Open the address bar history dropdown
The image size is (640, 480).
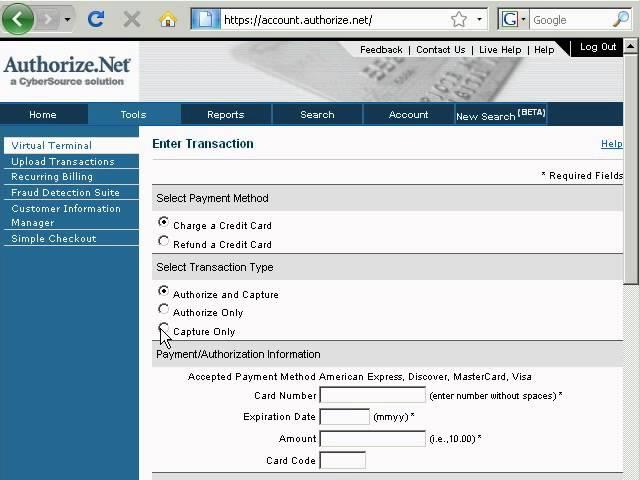[x=480, y=19]
